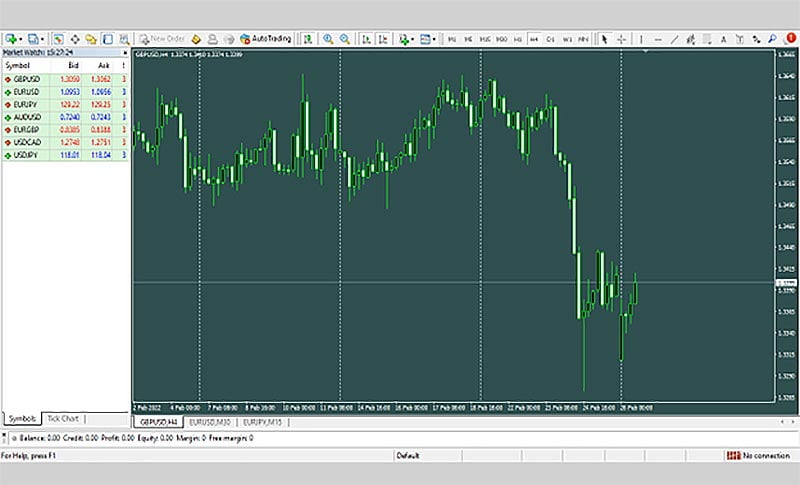Select the Vertical Line drawing tool
This screenshot has height=485, width=800.
click(641, 39)
